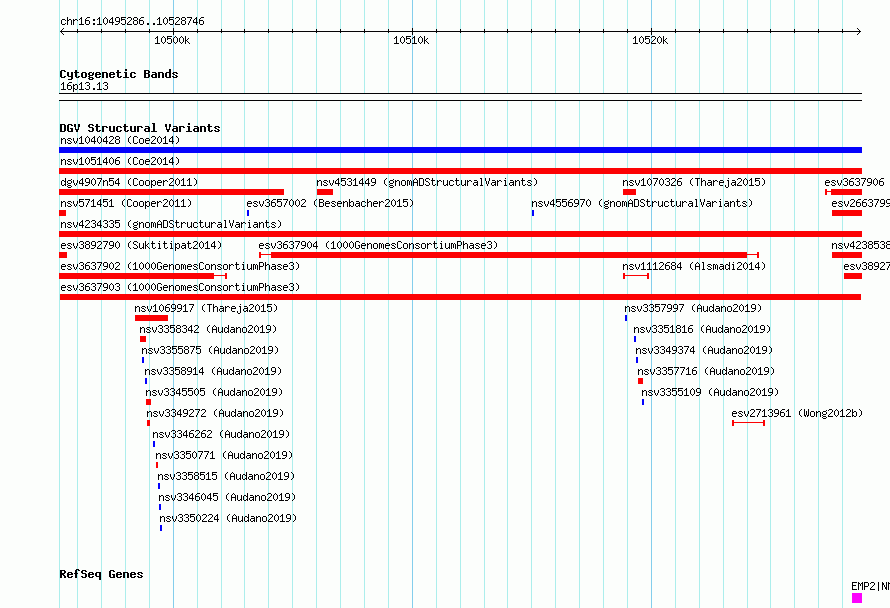The height and width of the screenshot is (608, 890).
Task: Open nsv3350224 (Audano2019) label
Action: (228, 518)
